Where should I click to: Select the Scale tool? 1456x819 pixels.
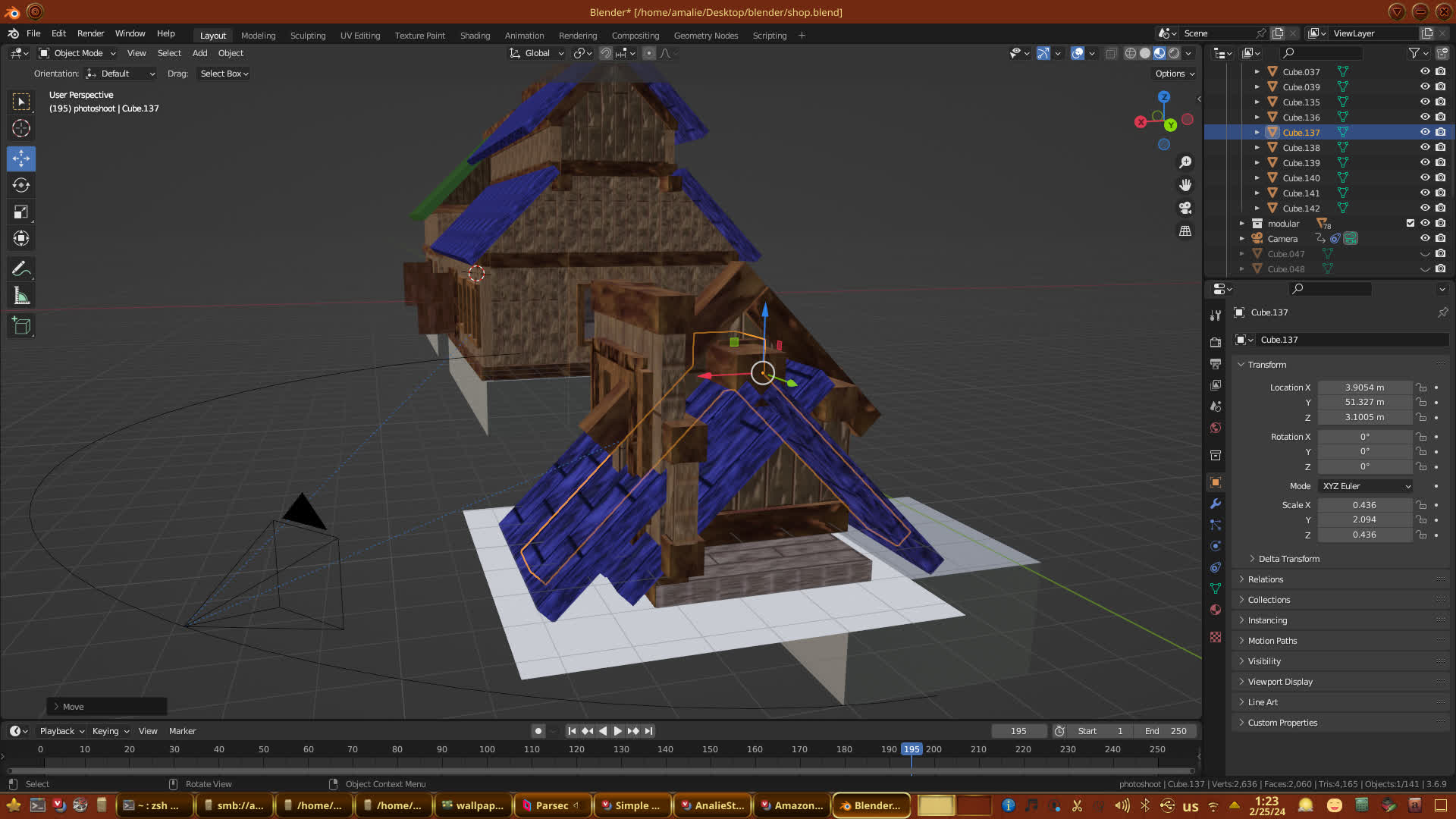(x=21, y=212)
